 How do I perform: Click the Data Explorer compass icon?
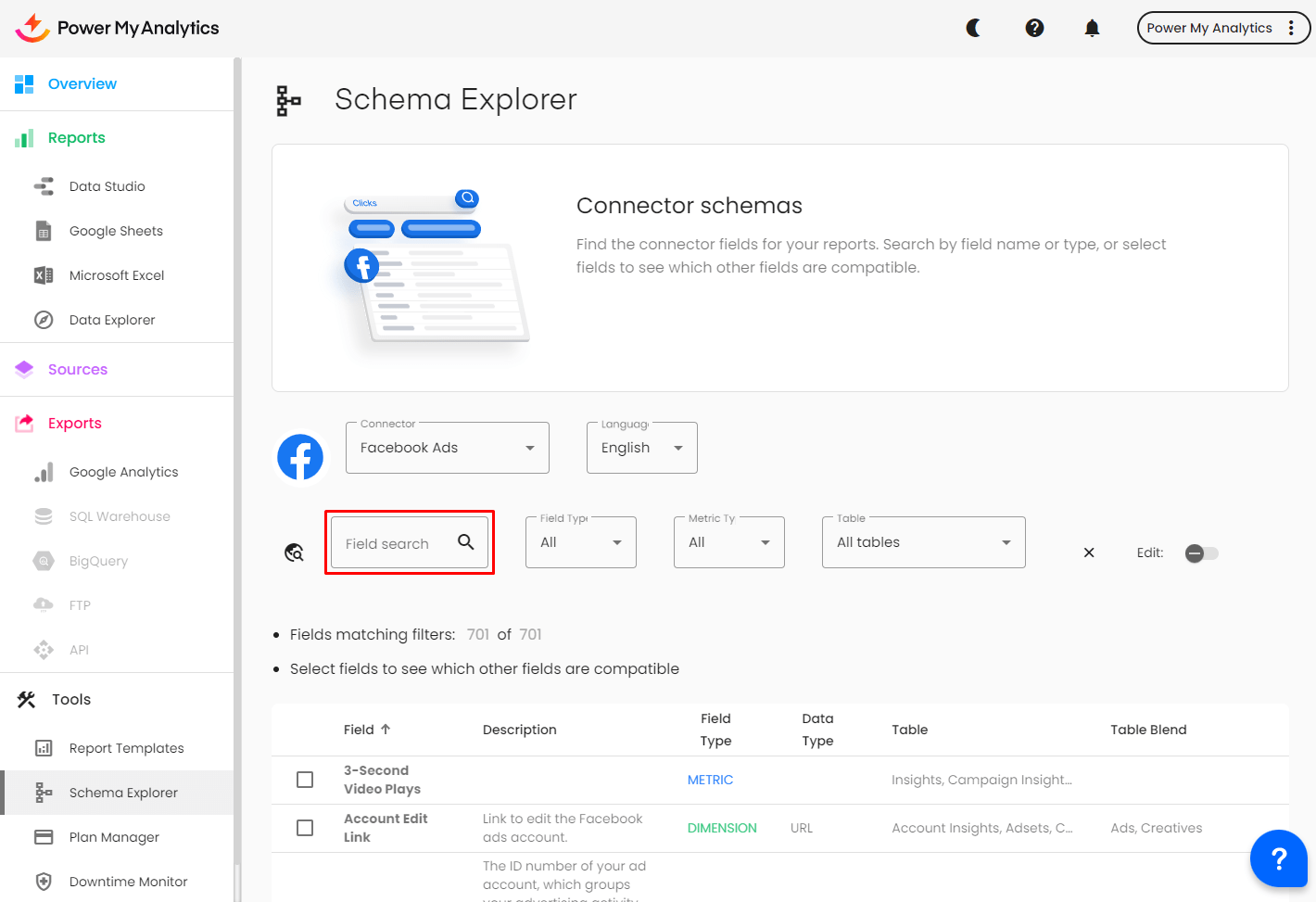coord(44,320)
